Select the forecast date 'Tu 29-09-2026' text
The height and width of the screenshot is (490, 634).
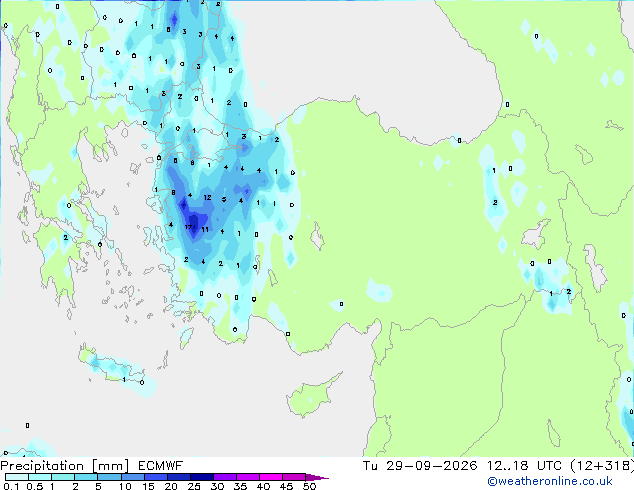420,465
